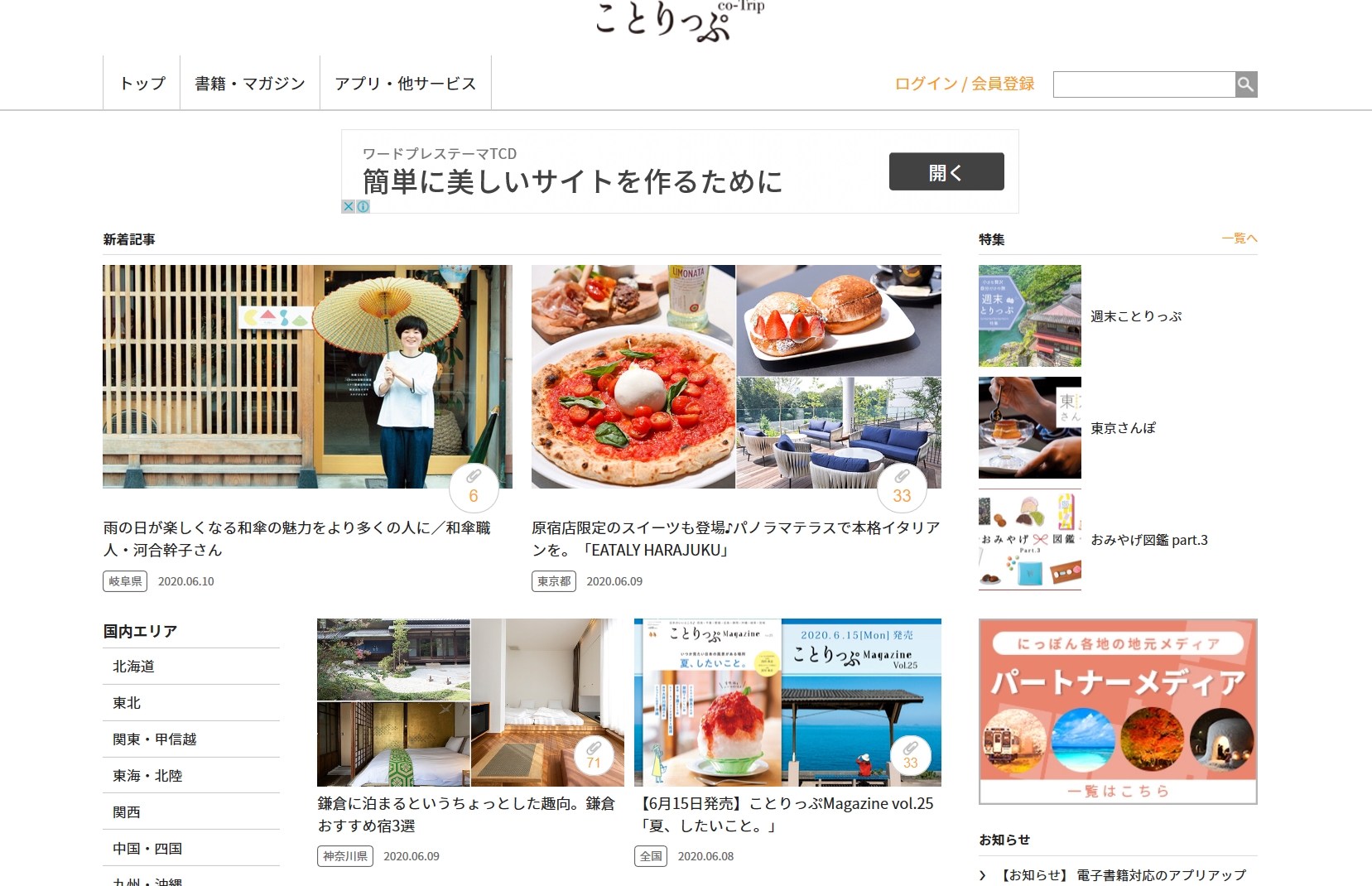Viewport: 1372px width, 886px height.
Task: Select アプリ・他サービス in the navigation
Action: [x=406, y=83]
